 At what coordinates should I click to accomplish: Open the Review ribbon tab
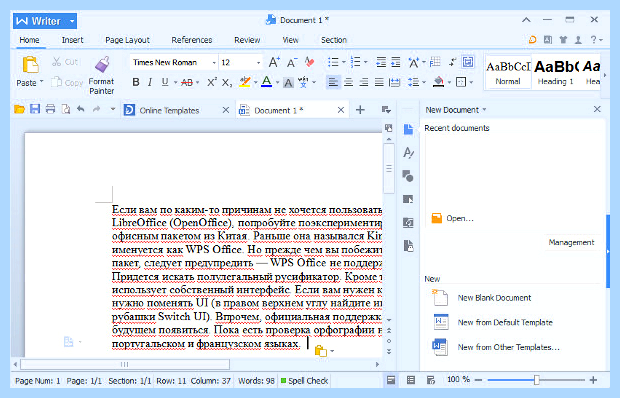[x=247, y=40]
